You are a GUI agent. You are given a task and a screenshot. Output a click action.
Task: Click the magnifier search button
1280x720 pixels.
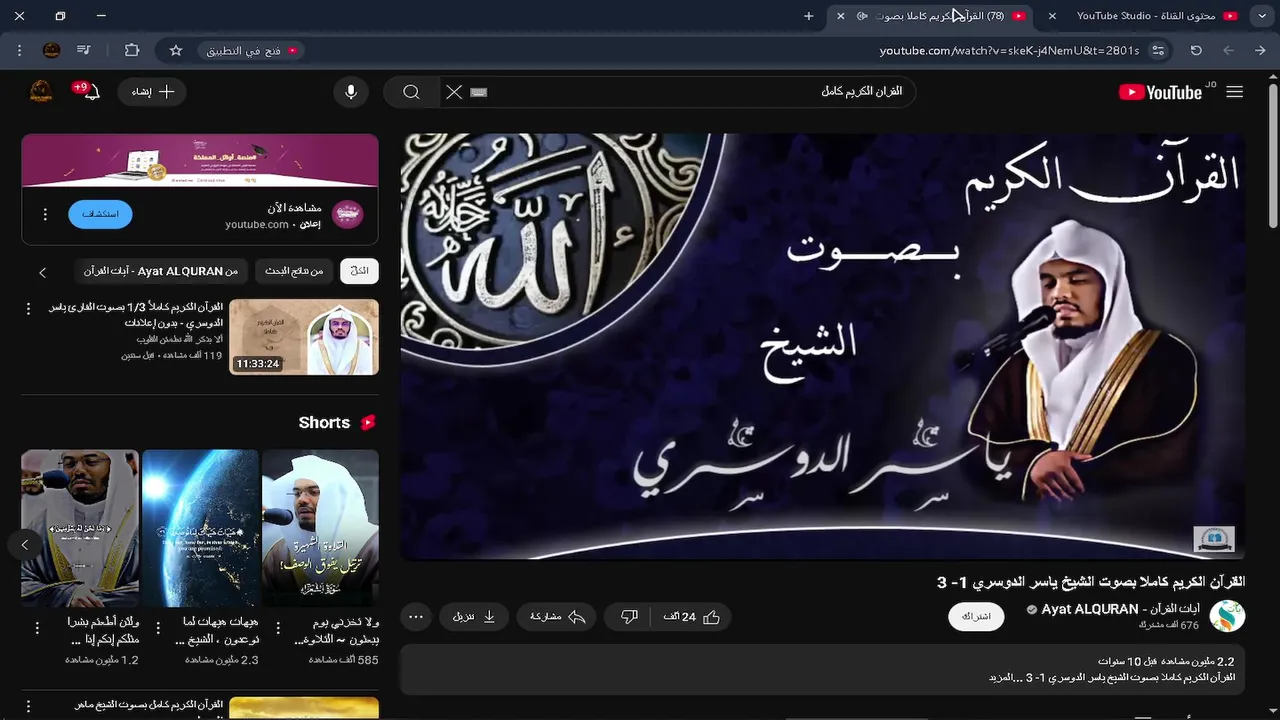(411, 92)
